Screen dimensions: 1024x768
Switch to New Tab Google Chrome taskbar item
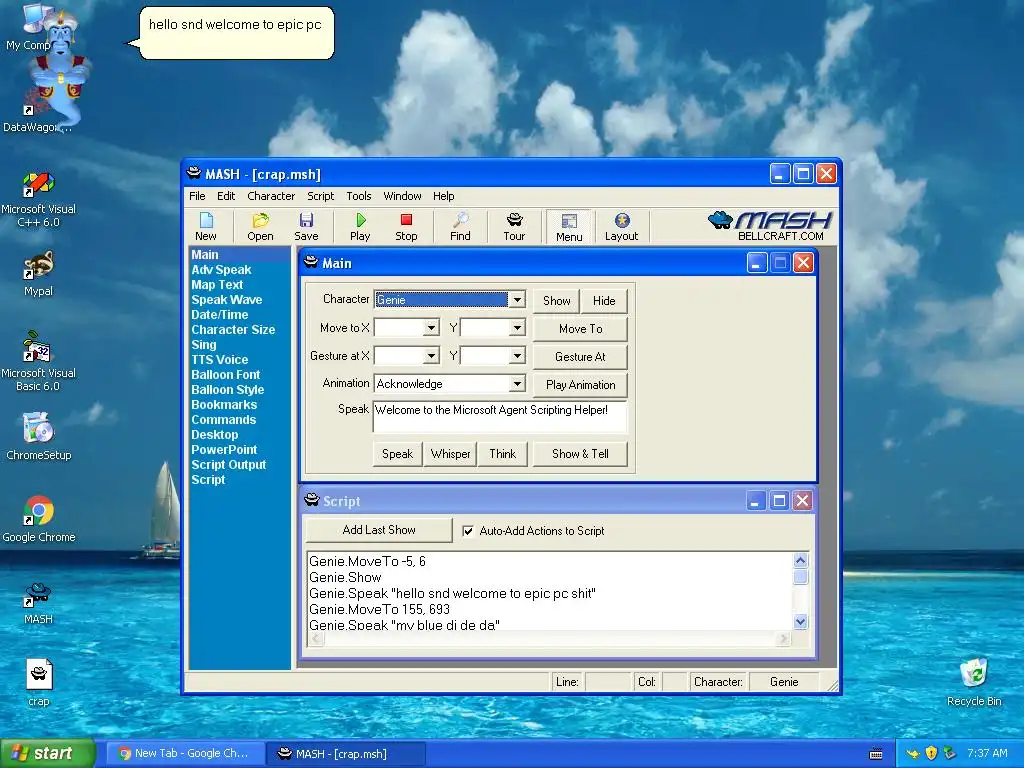[186, 754]
